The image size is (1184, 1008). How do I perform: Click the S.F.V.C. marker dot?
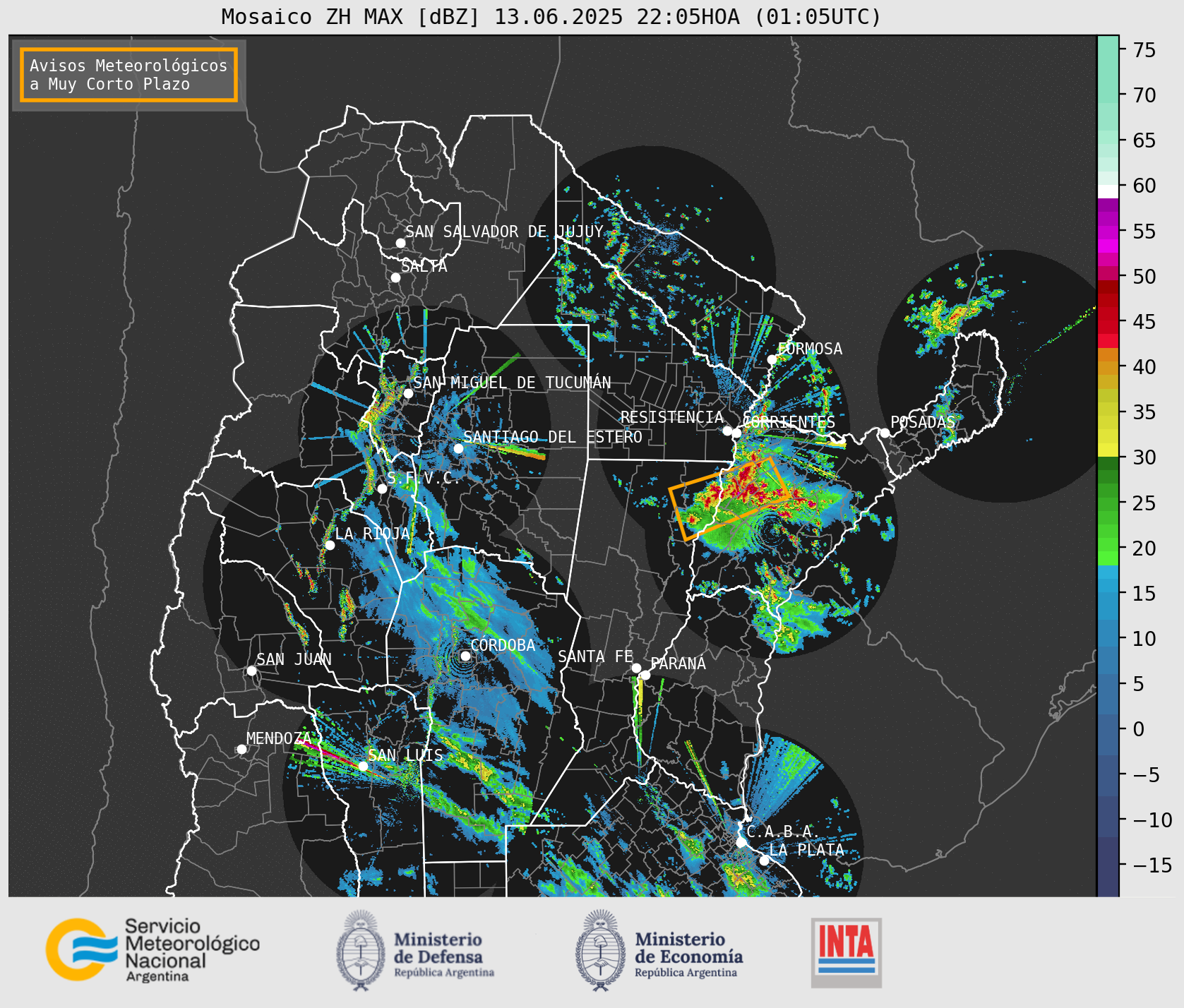pyautogui.click(x=382, y=488)
